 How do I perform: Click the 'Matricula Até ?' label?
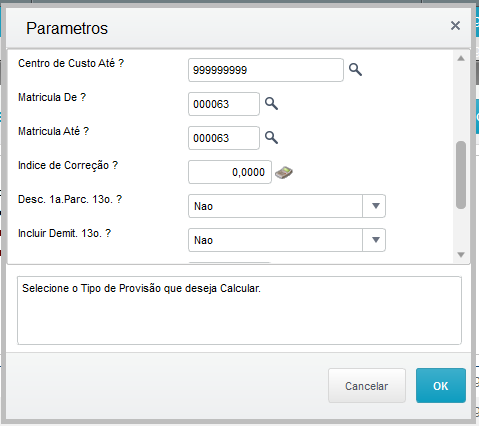[x=53, y=131]
